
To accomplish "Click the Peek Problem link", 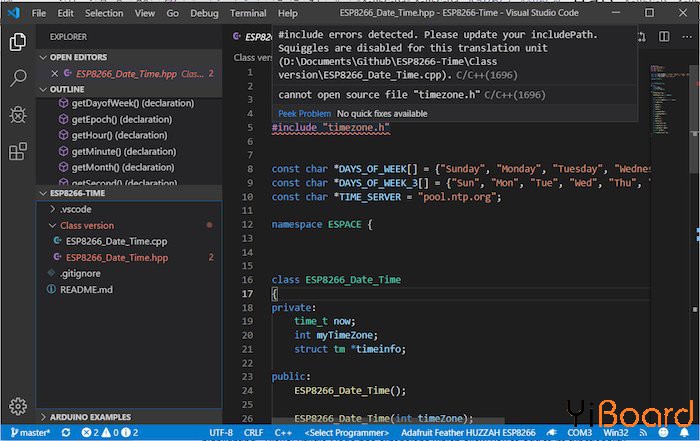I will coord(304,114).
